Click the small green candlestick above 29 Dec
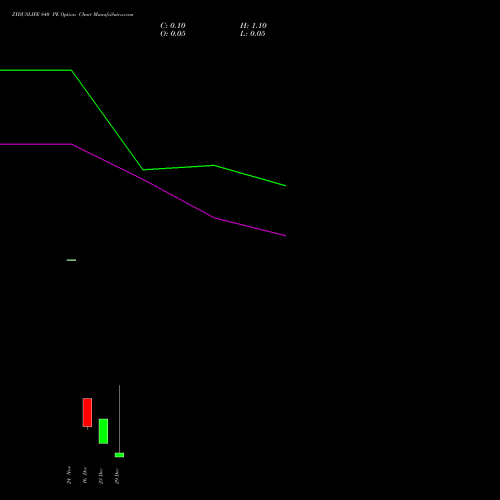The width and height of the screenshot is (500, 500). pos(119,455)
